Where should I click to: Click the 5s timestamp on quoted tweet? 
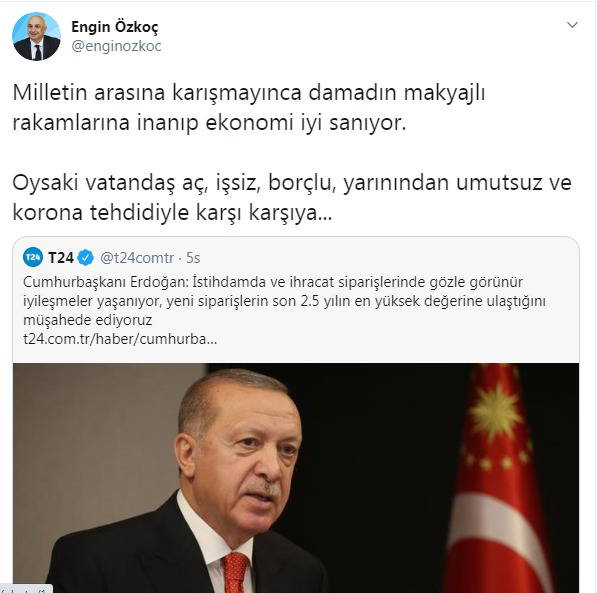[193, 258]
